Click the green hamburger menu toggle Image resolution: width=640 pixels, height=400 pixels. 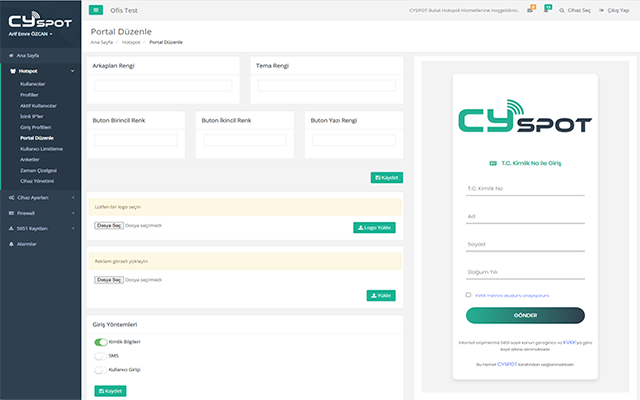point(96,9)
